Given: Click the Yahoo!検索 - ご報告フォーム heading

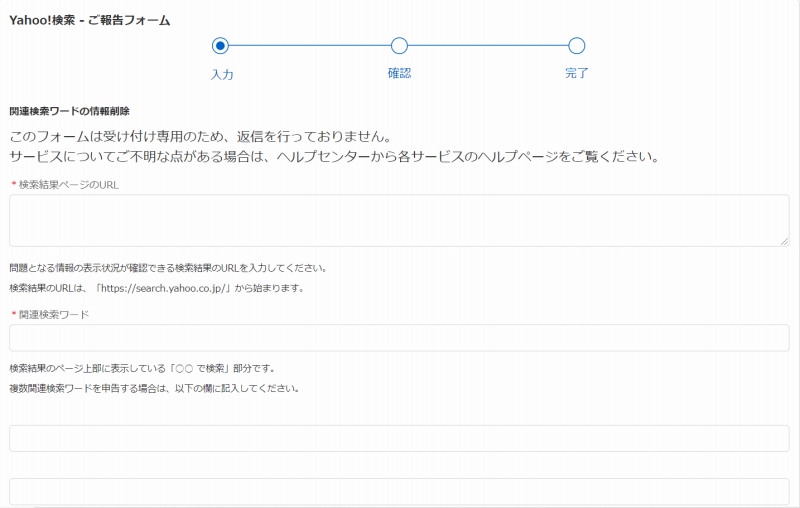Looking at the screenshot, I should [90, 20].
